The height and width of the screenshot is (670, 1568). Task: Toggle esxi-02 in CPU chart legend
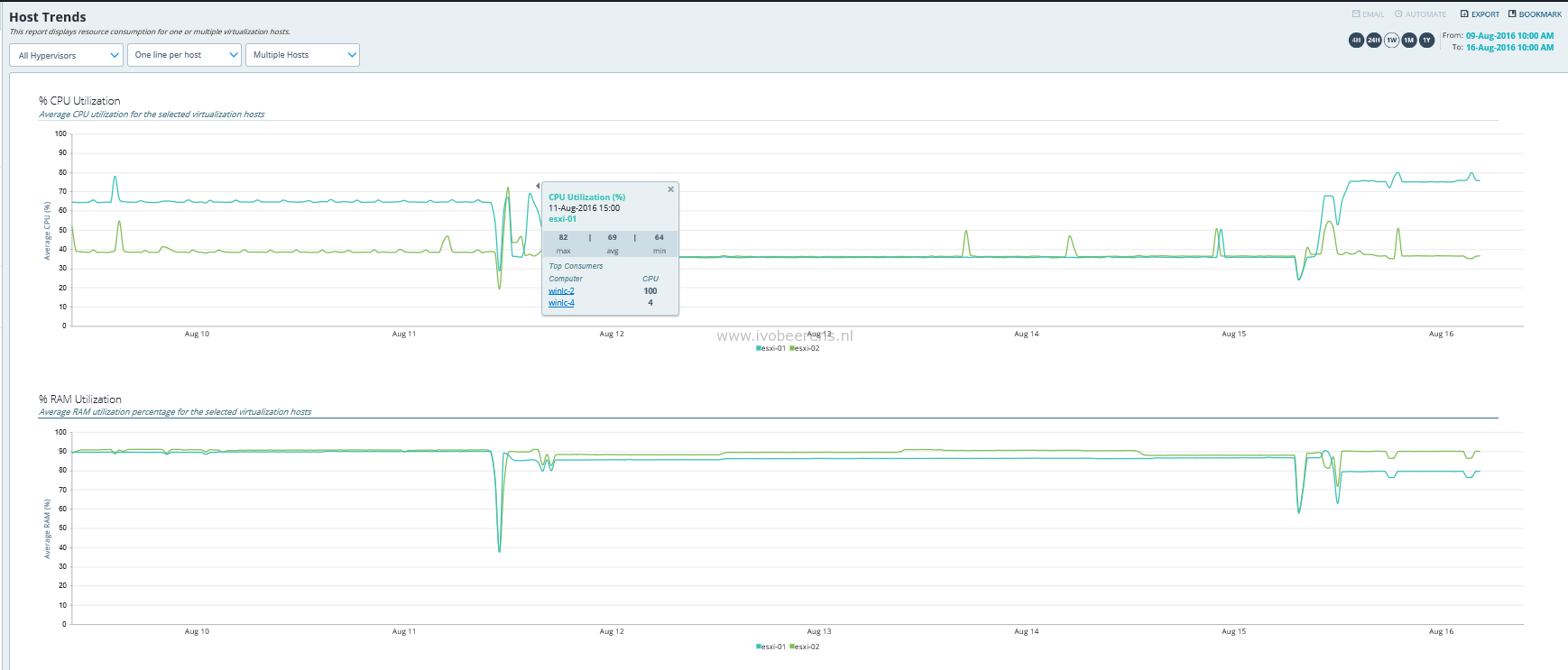click(x=805, y=348)
